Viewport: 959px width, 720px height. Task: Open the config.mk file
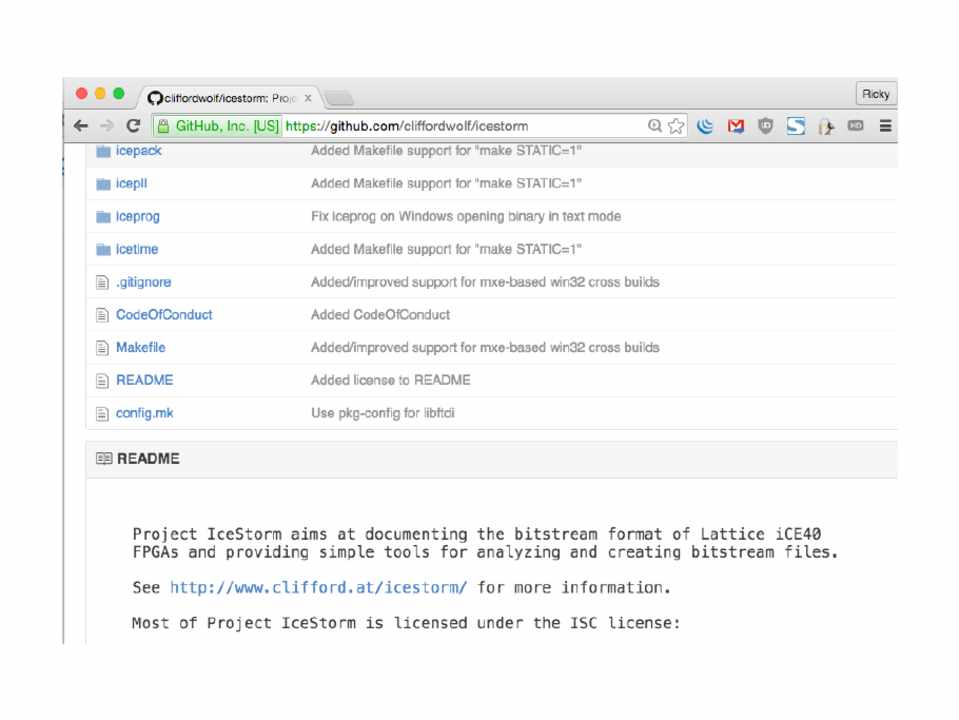(144, 413)
